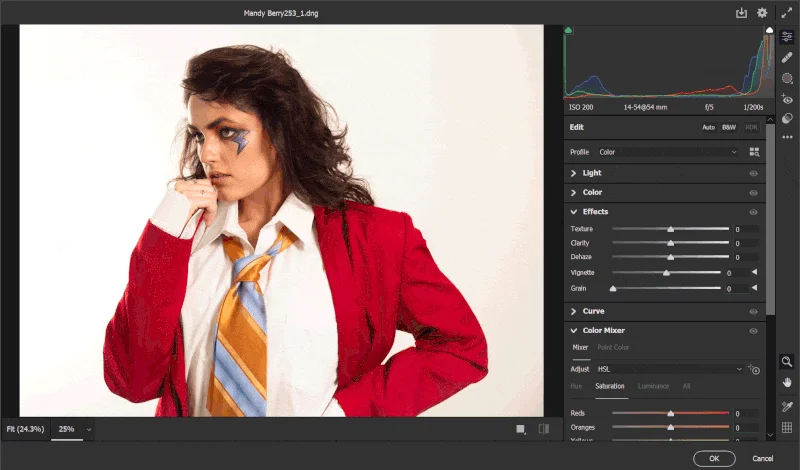Click the before/after view toggle icon

[x=520, y=430]
